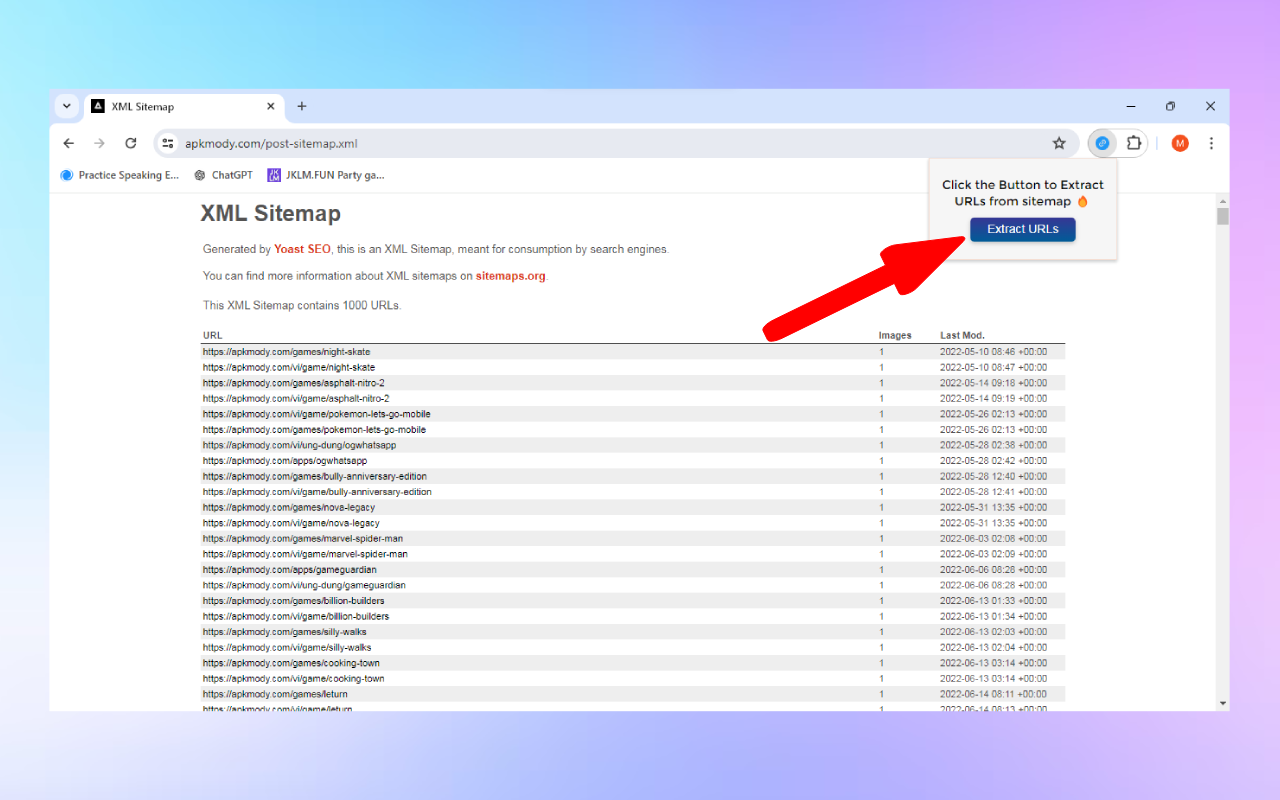Image resolution: width=1280 pixels, height=800 pixels.
Task: Open https://apkmody.com/vi/game/cooking-town URL
Action: click(294, 678)
